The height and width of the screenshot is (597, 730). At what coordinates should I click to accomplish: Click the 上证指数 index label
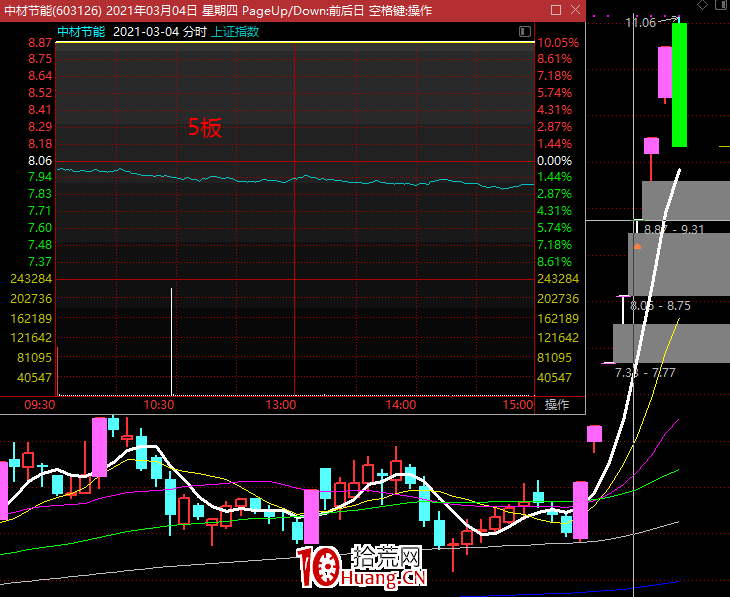(235, 32)
